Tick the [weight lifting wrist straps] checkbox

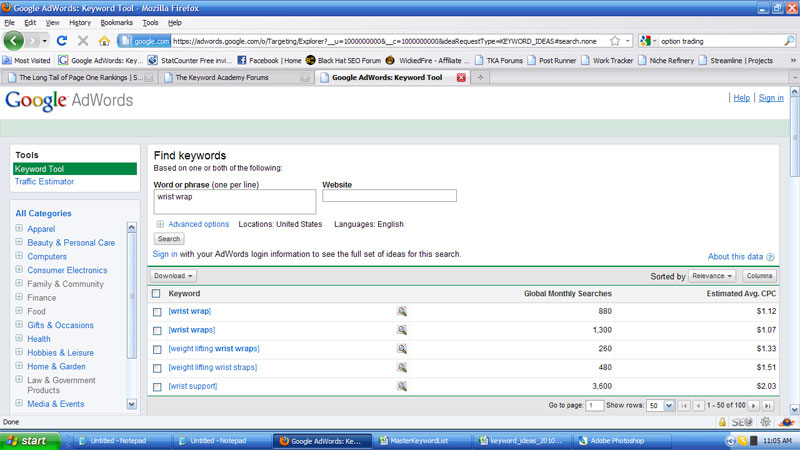tap(156, 368)
